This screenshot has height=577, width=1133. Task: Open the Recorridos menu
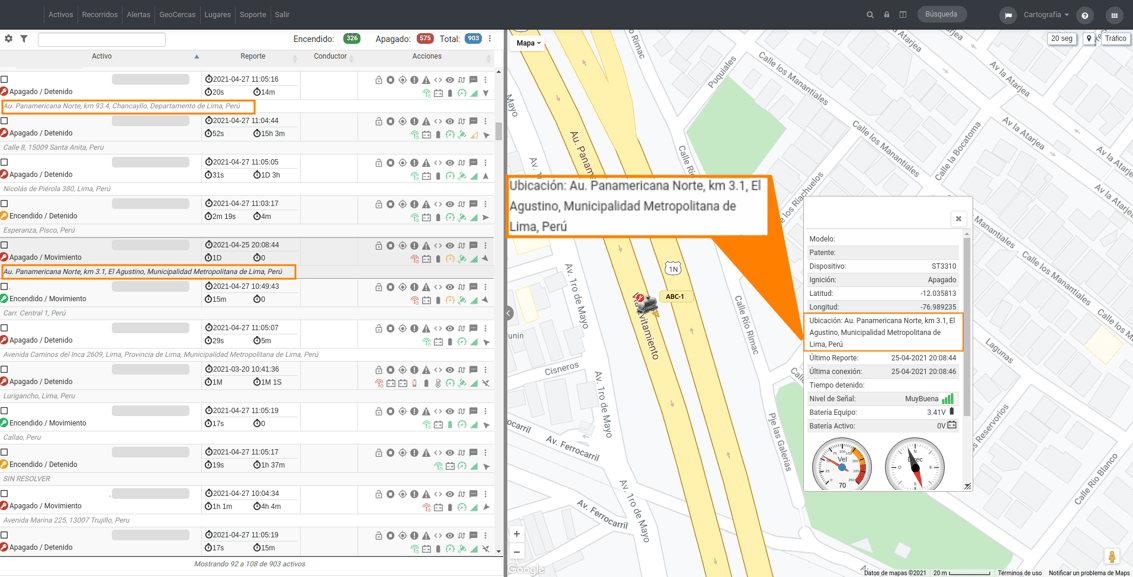(100, 14)
